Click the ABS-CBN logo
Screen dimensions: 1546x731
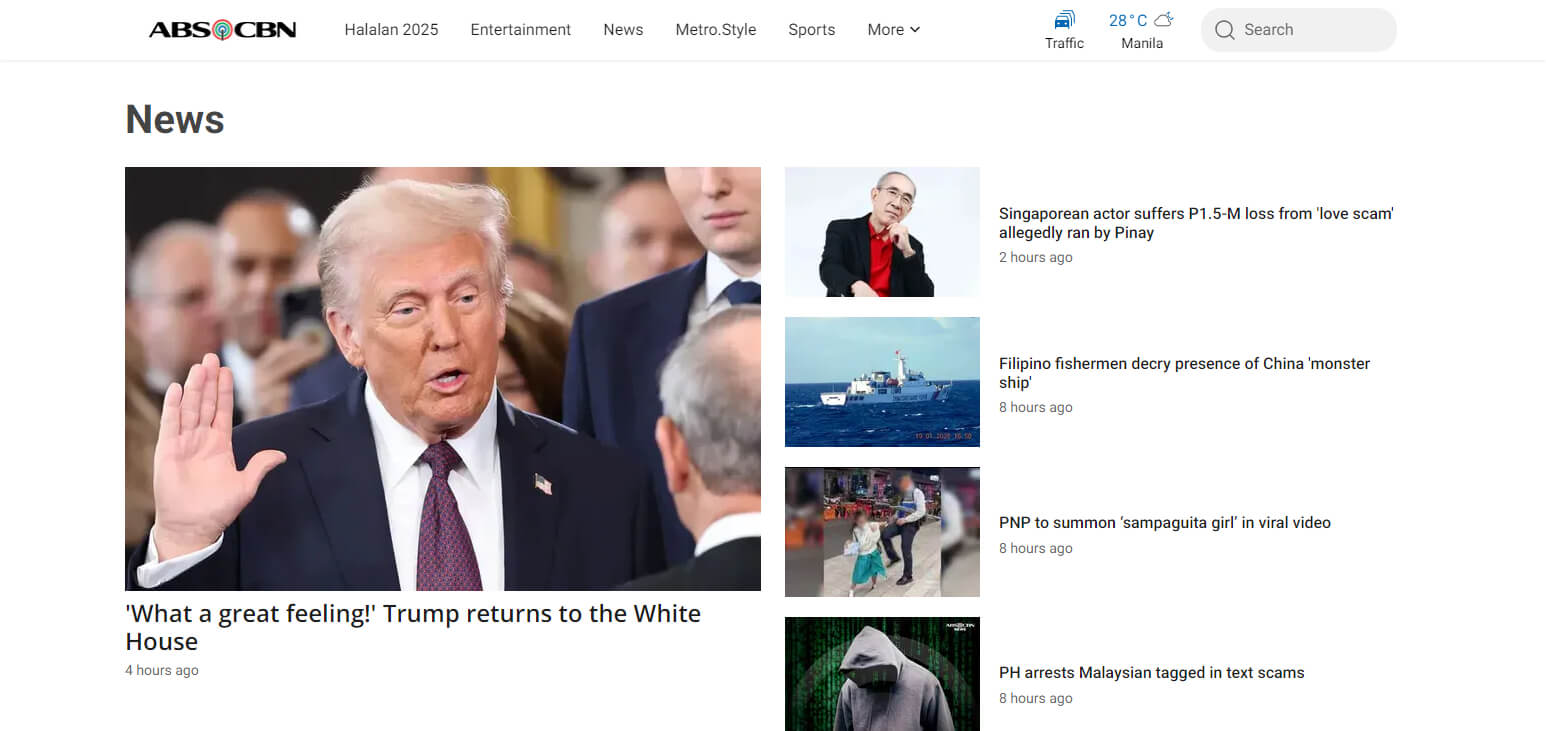[222, 30]
